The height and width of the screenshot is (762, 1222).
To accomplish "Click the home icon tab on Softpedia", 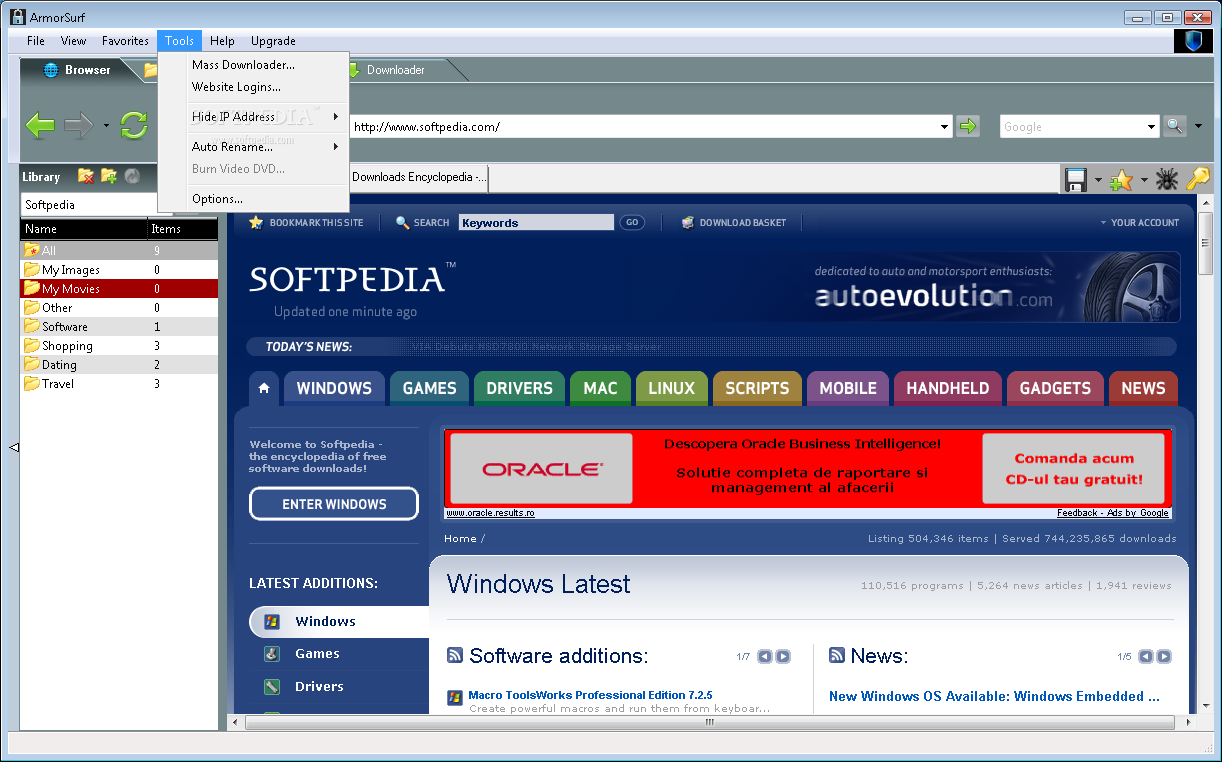I will [x=264, y=388].
